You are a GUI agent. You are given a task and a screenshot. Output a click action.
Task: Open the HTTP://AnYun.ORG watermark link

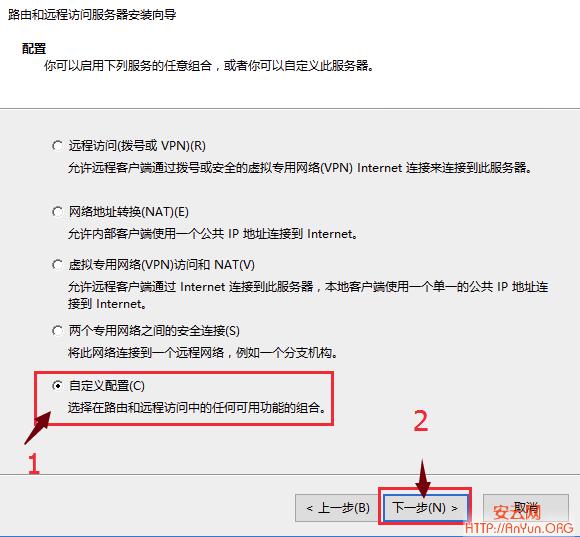tap(519, 528)
